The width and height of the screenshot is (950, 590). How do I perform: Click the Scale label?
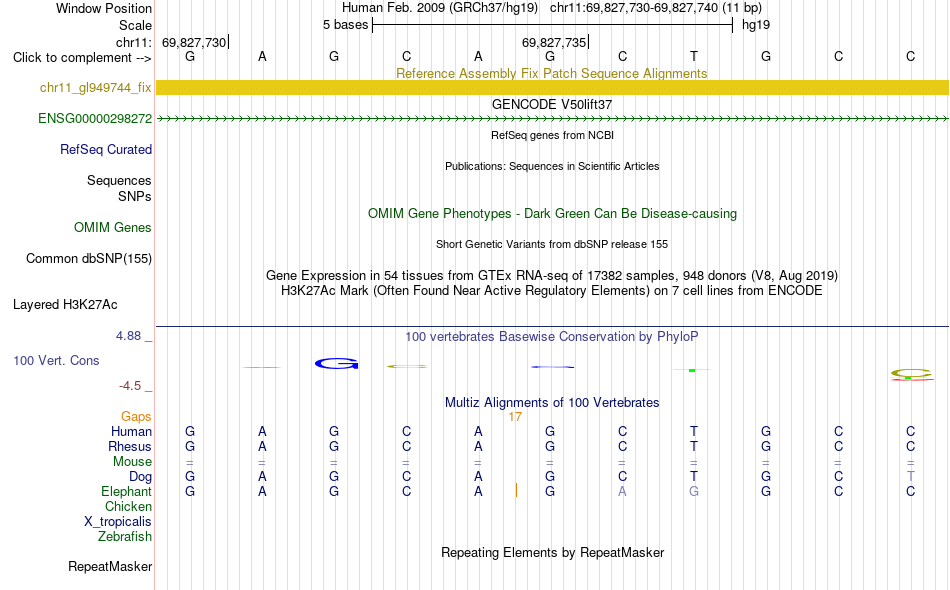(135, 25)
